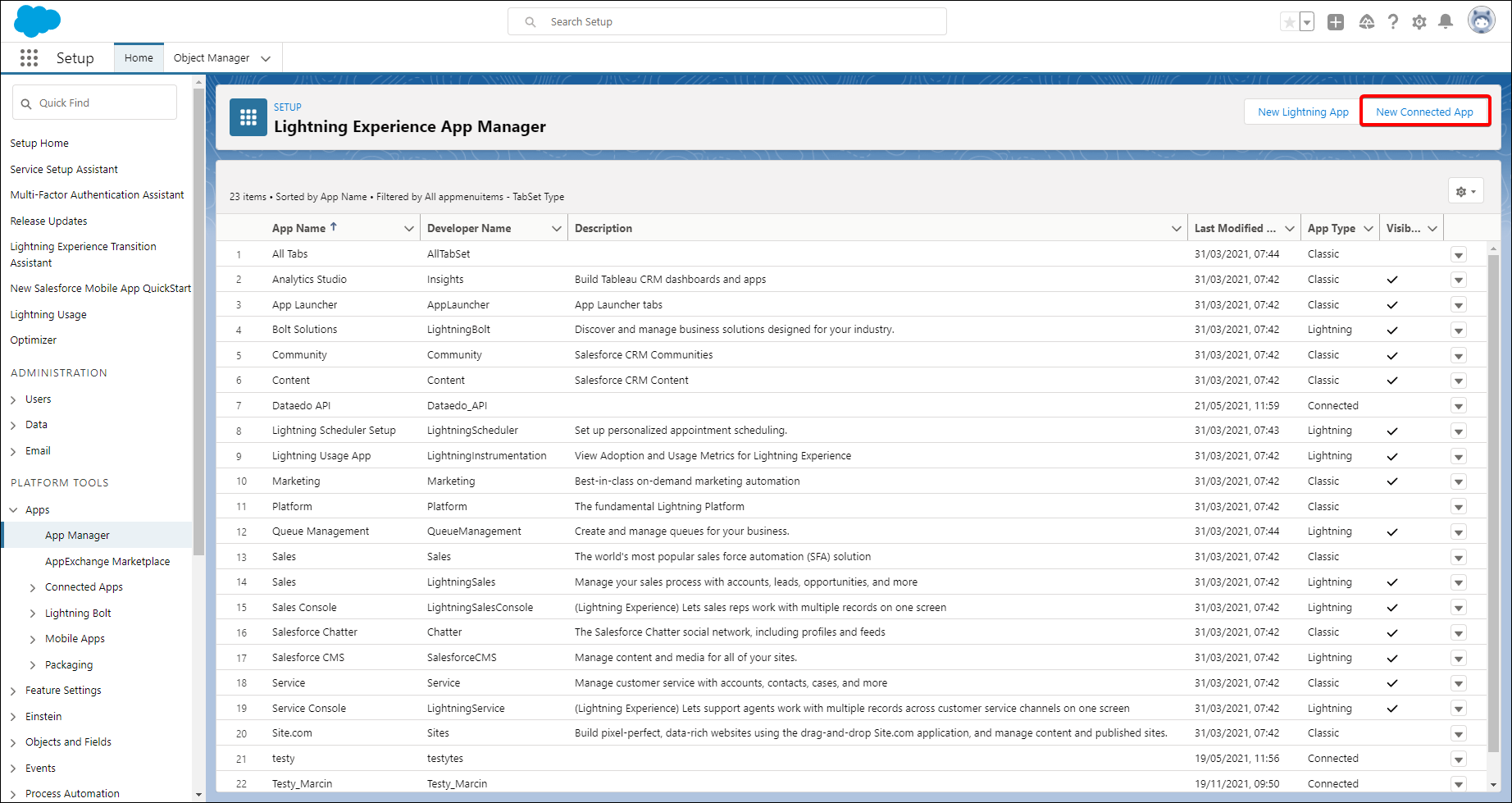Open the Help question mark icon
1512x803 pixels.
(x=1393, y=22)
